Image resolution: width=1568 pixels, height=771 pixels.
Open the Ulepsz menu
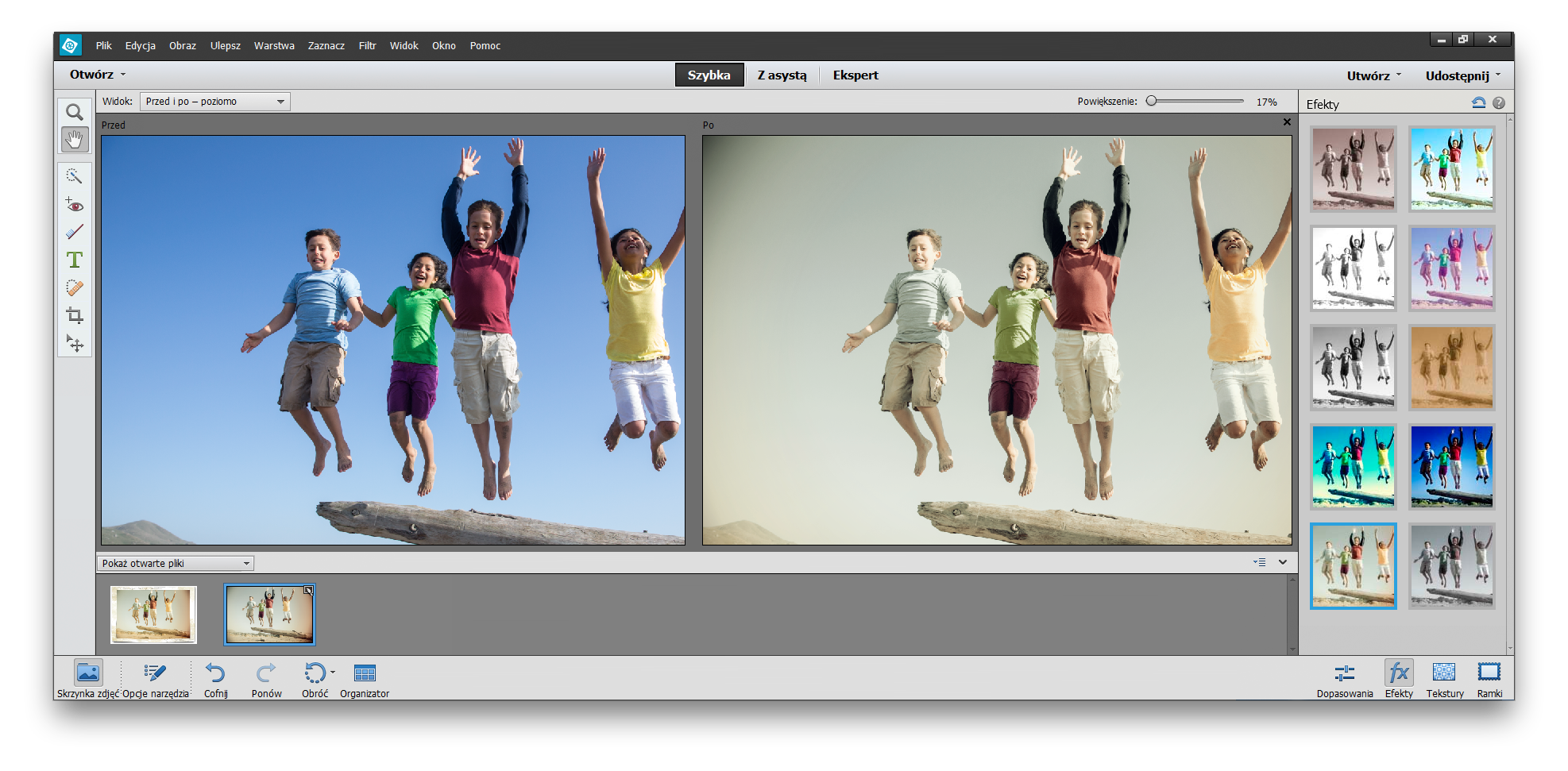pyautogui.click(x=226, y=45)
